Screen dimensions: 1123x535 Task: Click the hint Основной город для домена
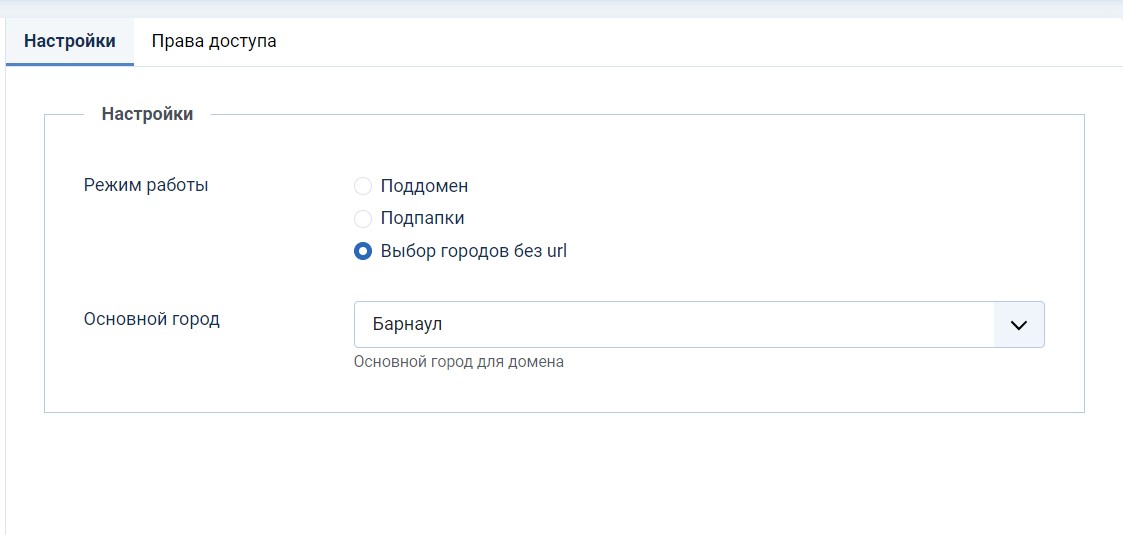tap(459, 362)
